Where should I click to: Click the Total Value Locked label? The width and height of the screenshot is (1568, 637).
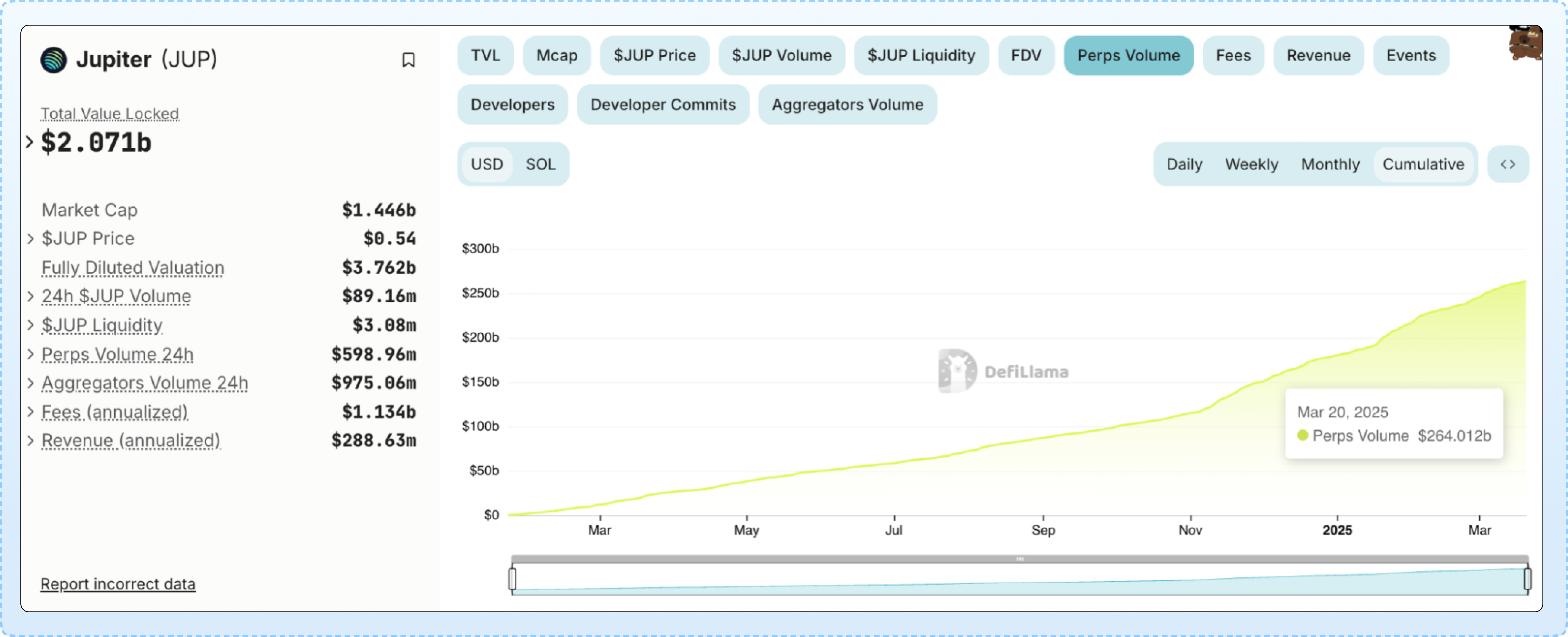coord(110,114)
